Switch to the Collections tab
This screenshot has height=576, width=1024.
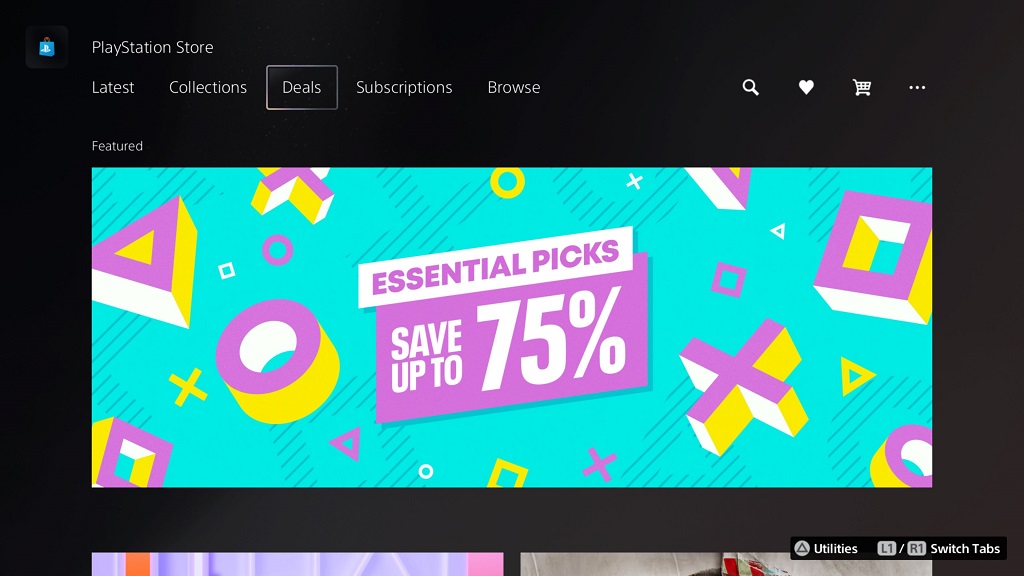[208, 88]
